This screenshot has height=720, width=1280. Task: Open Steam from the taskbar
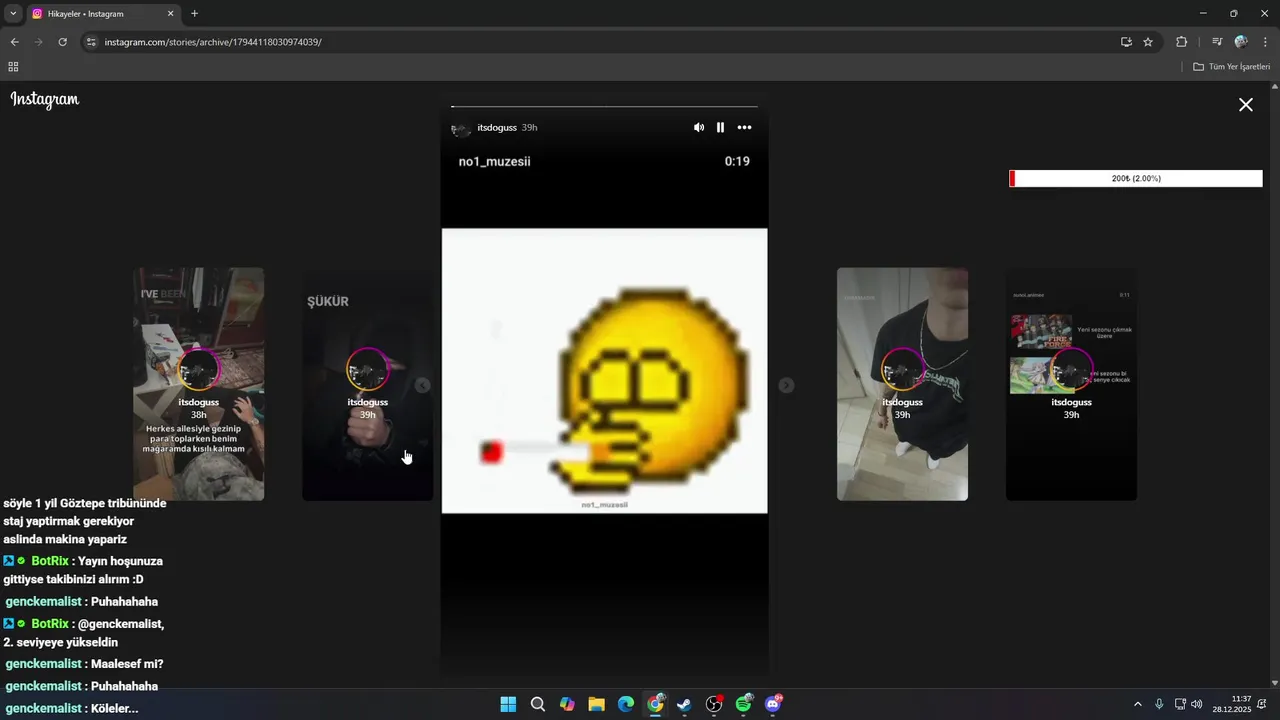tap(685, 704)
